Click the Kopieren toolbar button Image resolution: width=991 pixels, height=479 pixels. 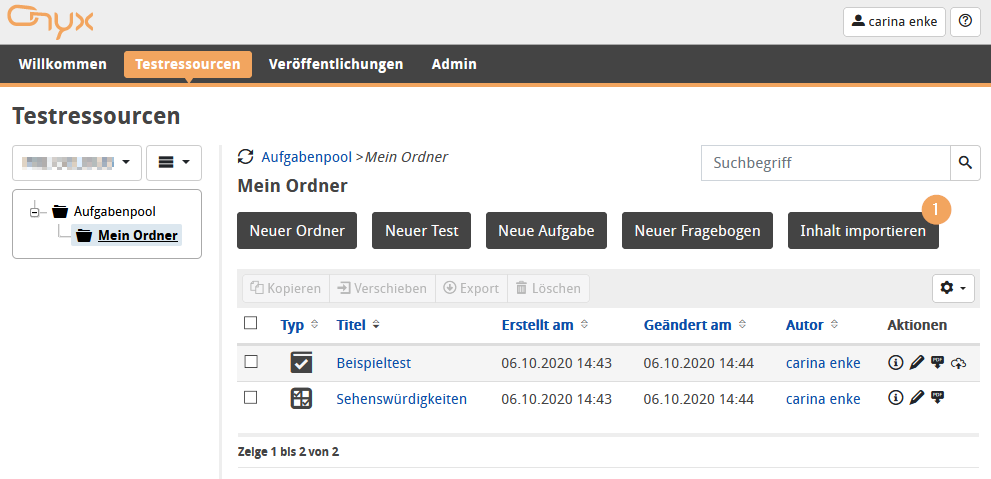286,288
